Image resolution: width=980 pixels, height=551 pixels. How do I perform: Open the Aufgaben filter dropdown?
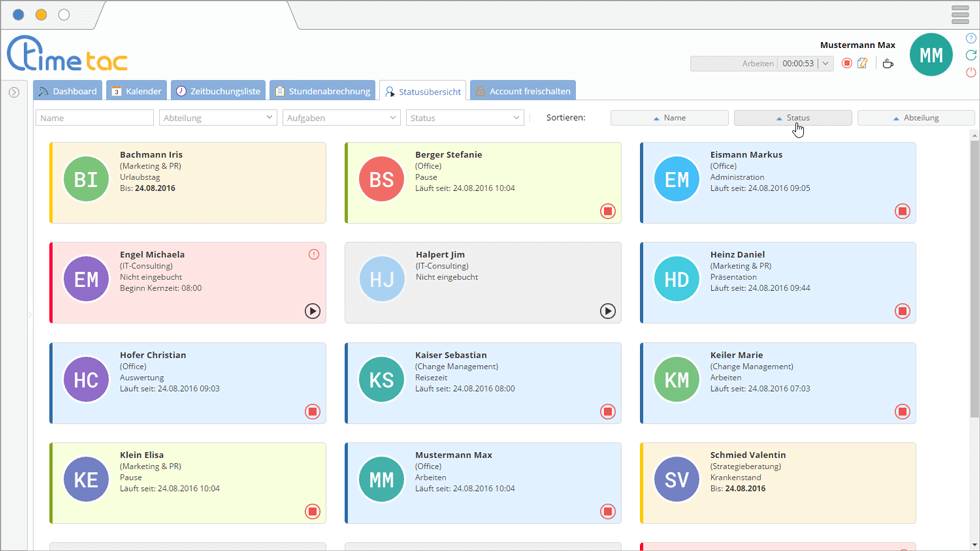341,118
